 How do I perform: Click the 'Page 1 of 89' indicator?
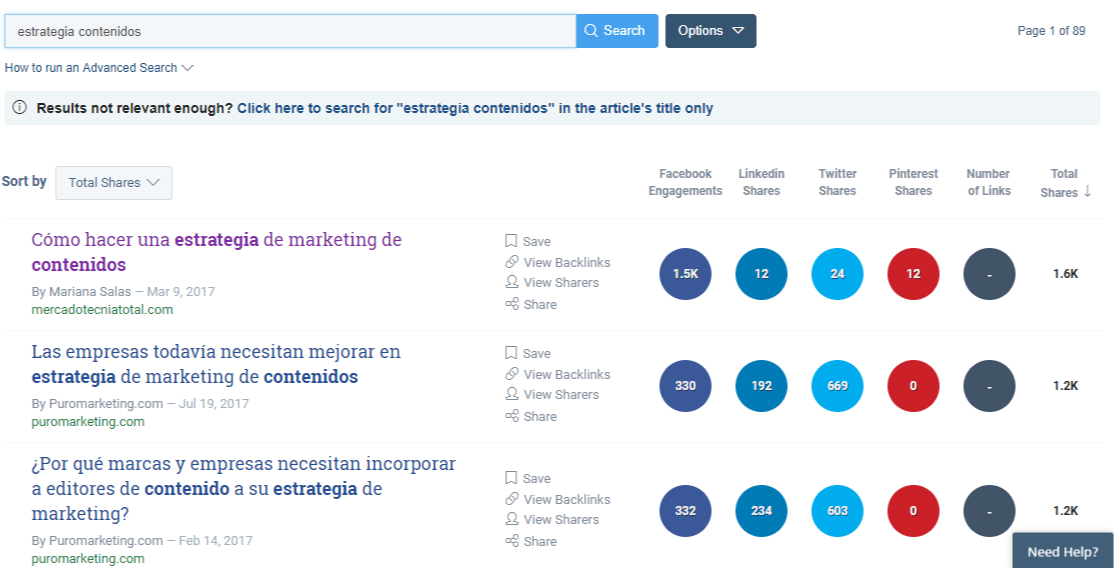coord(1051,31)
